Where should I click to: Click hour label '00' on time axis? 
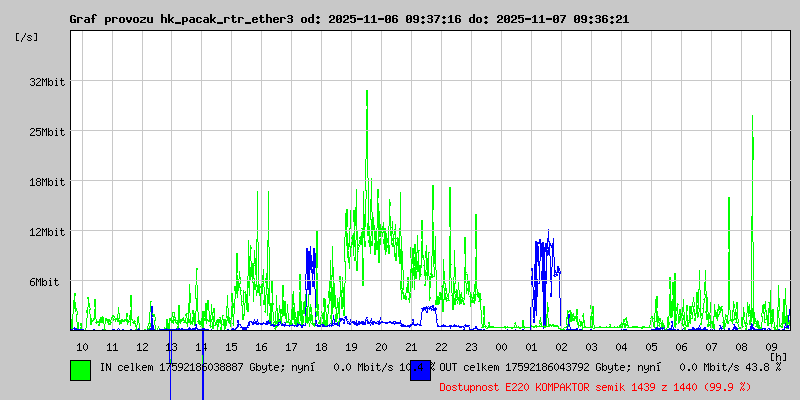[x=502, y=347]
